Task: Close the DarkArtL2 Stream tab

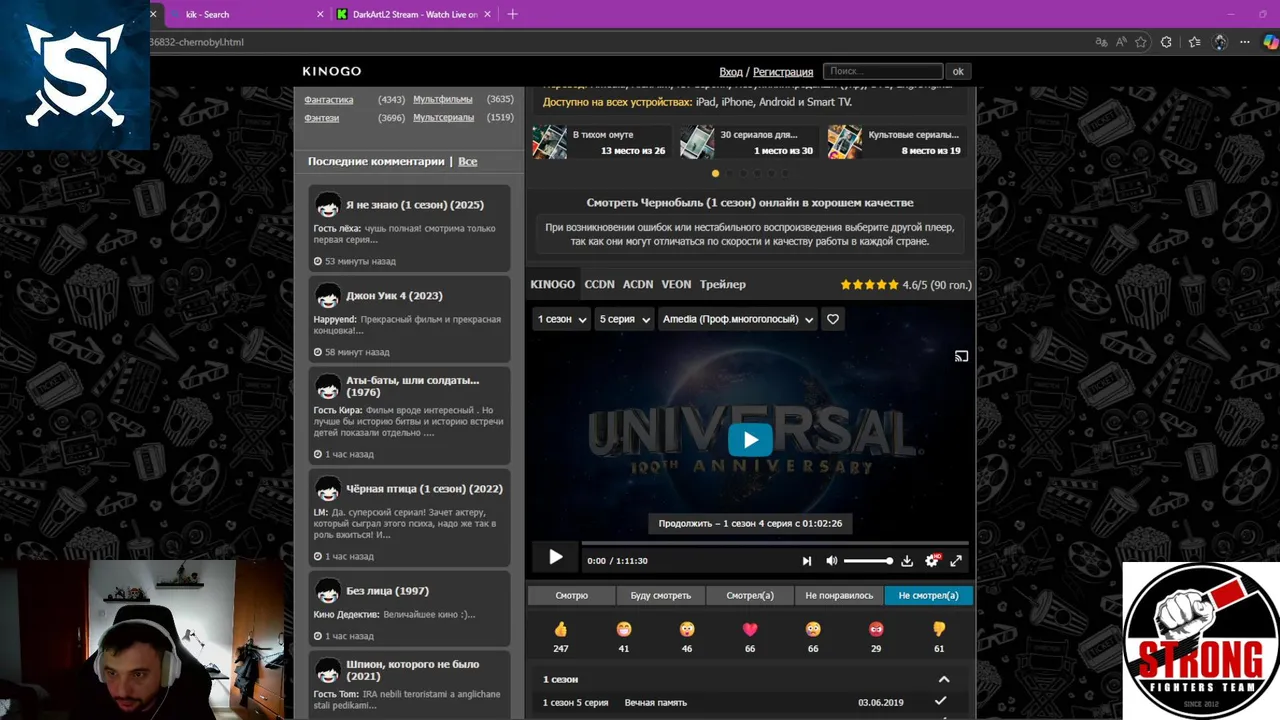Action: point(487,14)
